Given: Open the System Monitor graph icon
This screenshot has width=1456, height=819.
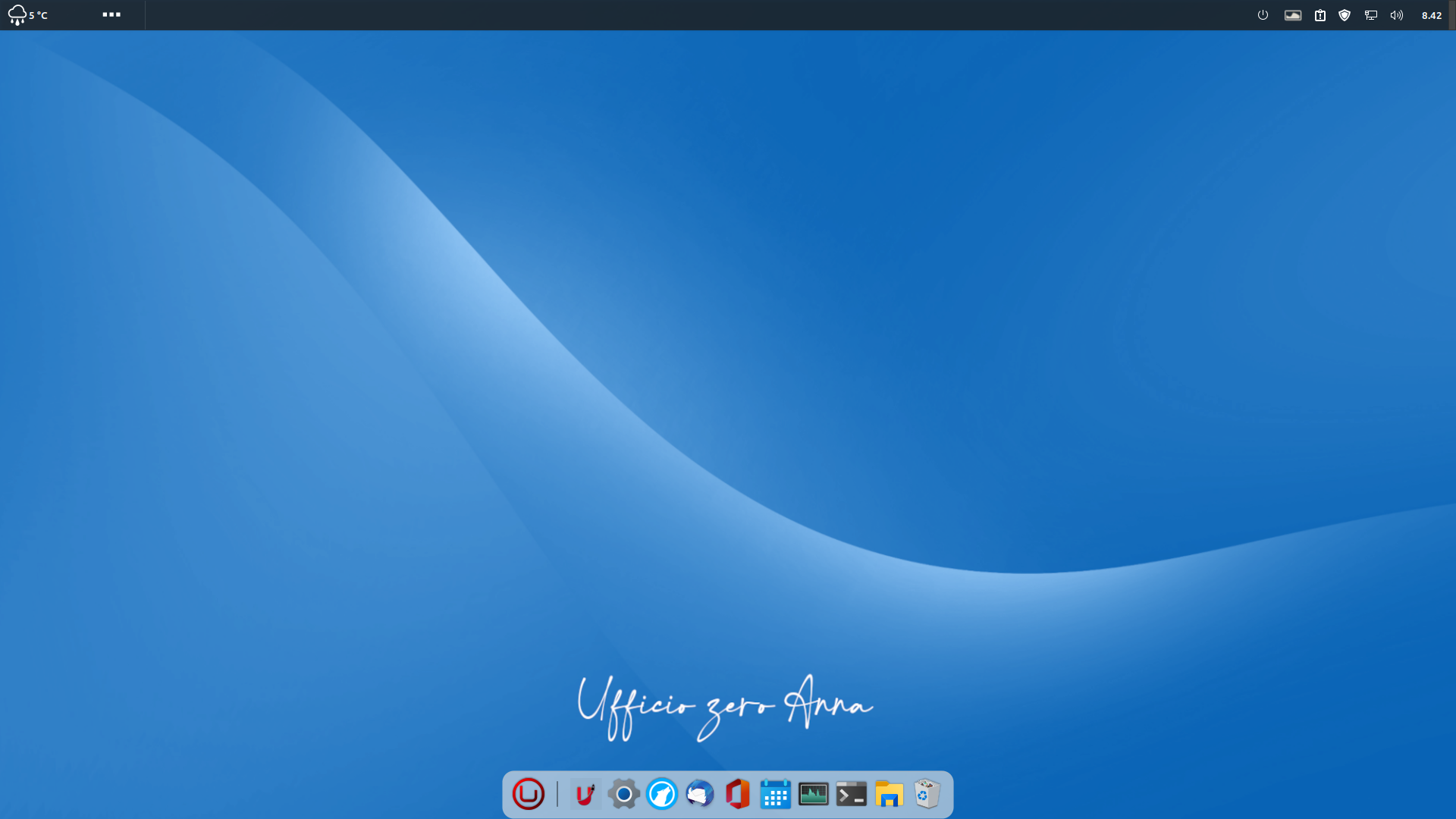Looking at the screenshot, I should (813, 794).
